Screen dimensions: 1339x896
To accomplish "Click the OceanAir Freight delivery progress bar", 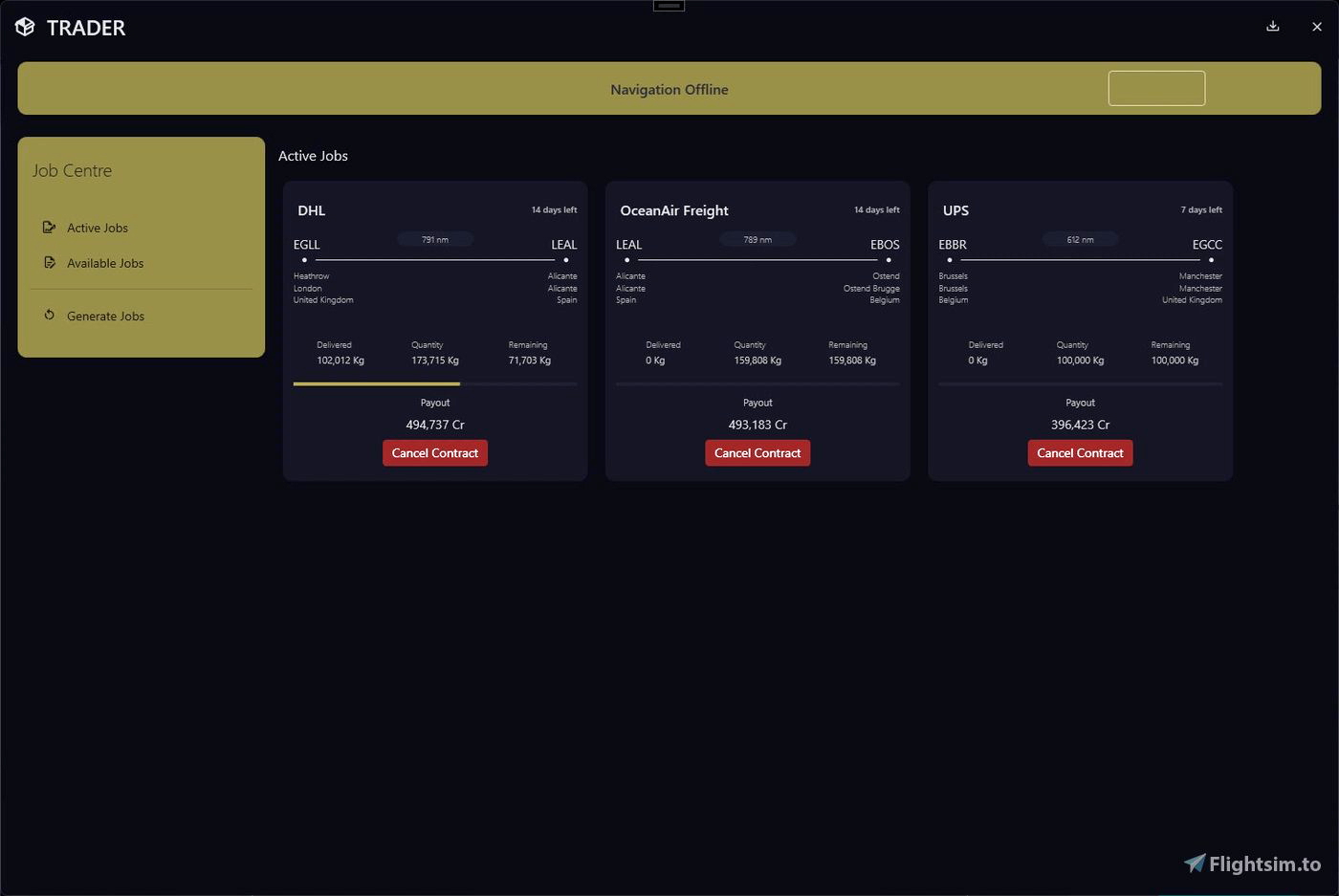I will tap(757, 383).
